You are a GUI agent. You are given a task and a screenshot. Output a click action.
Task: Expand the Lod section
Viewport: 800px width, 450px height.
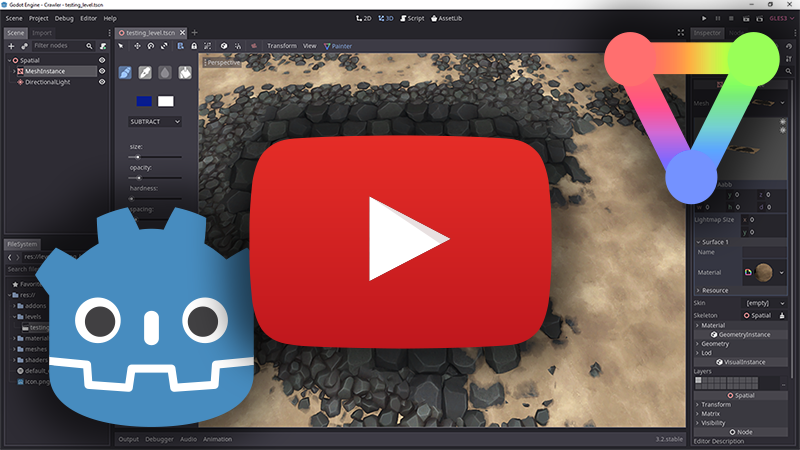tap(741, 353)
